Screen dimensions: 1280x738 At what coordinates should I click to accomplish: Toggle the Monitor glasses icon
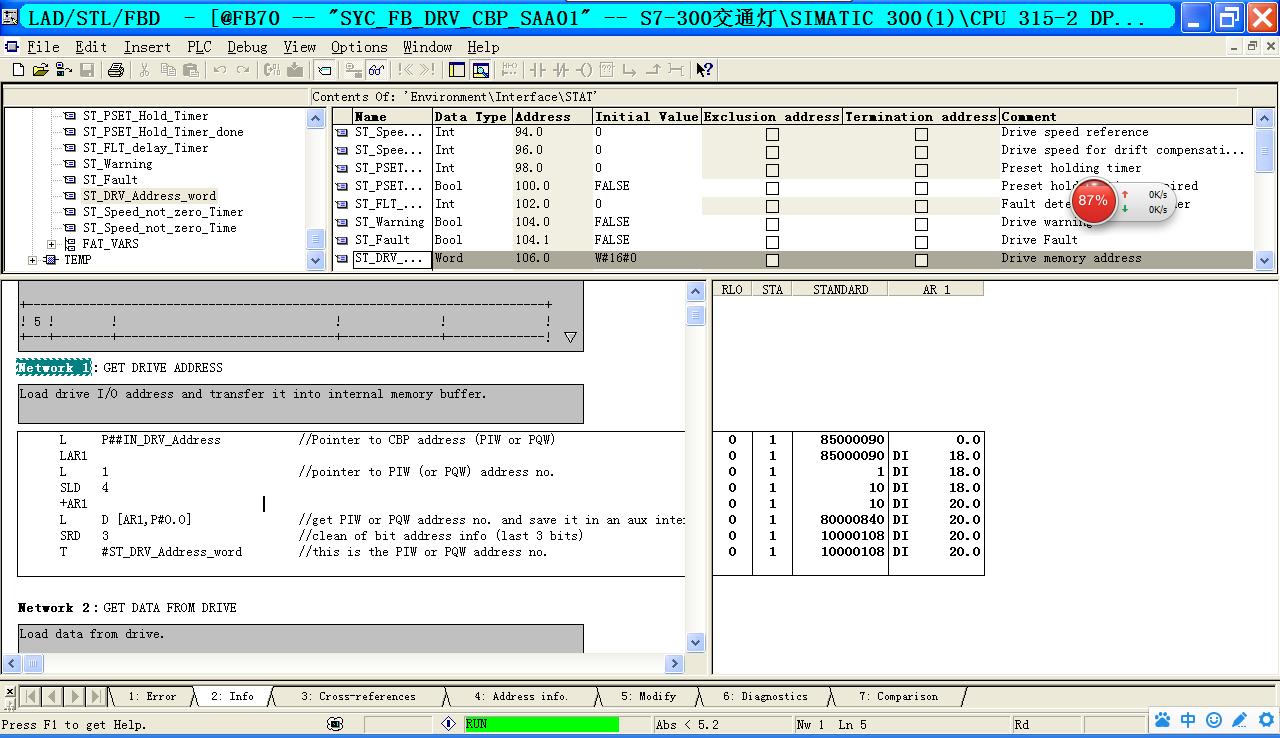pyautogui.click(x=376, y=70)
